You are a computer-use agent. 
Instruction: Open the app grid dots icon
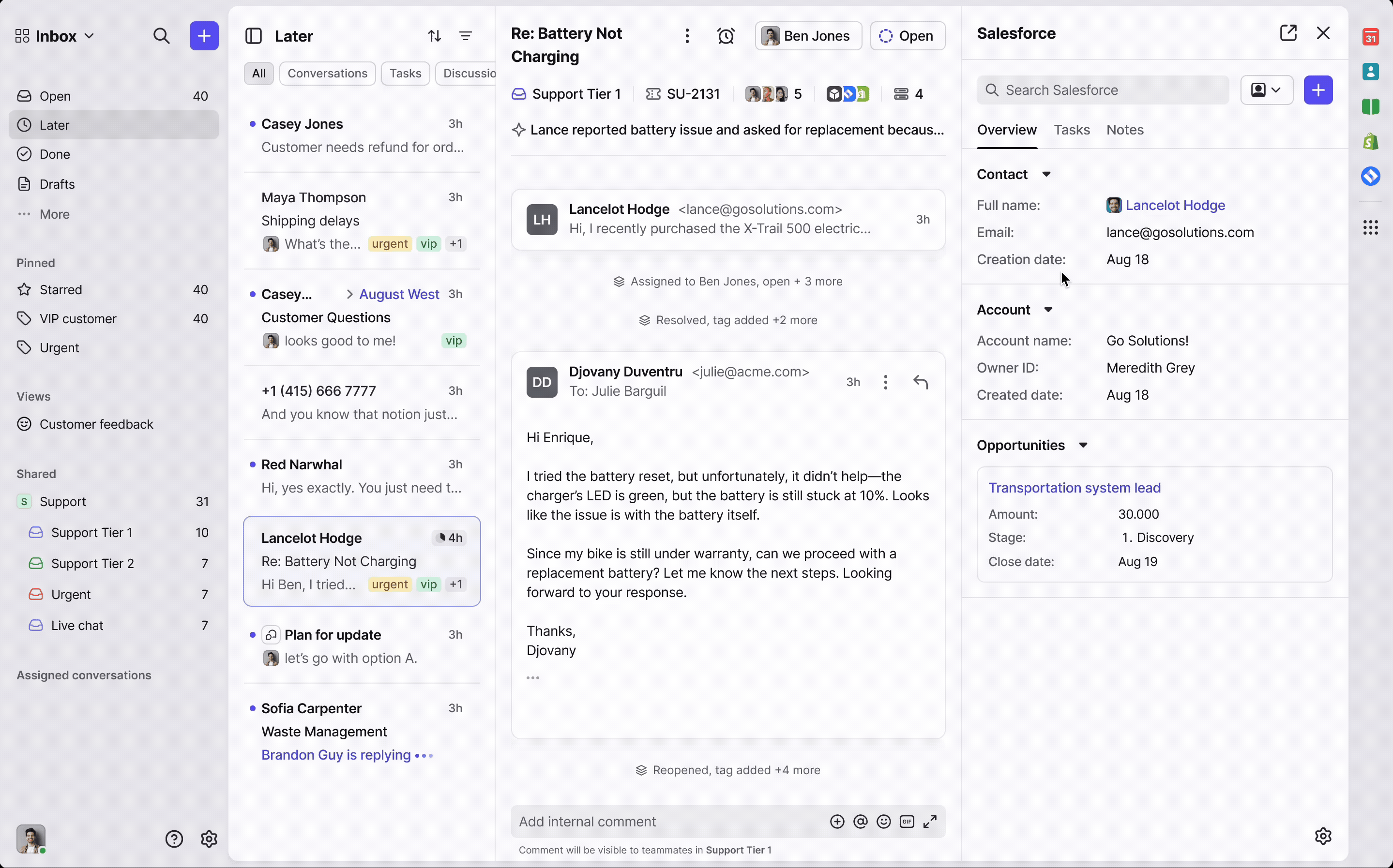pyautogui.click(x=1371, y=228)
